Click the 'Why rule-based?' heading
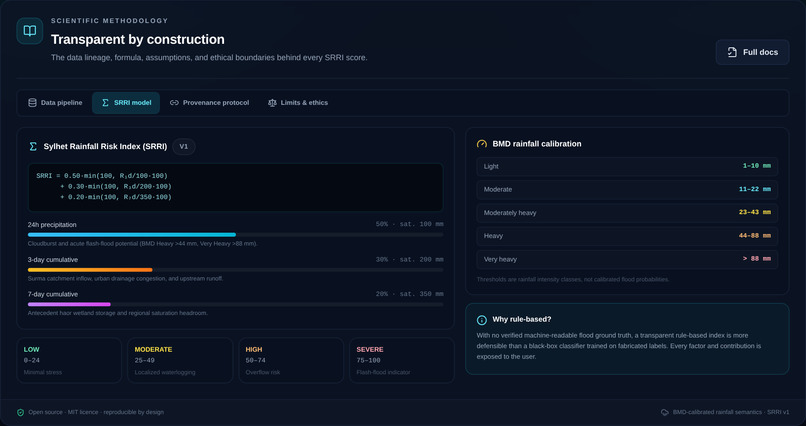806x426 pixels. click(x=522, y=320)
